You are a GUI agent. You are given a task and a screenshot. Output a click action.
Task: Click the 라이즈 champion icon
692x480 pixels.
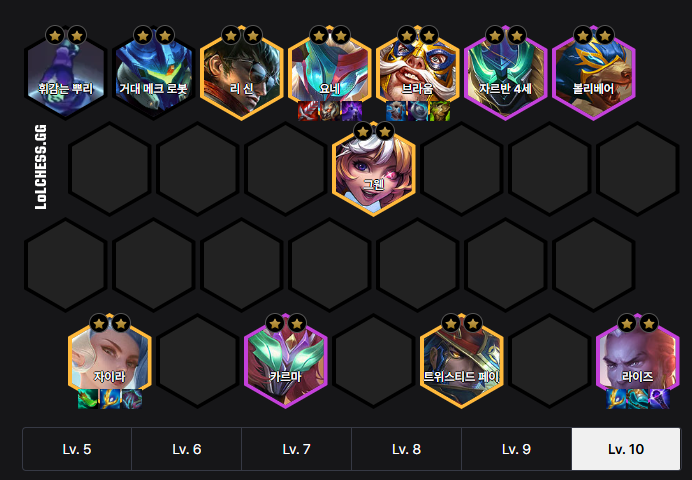click(x=637, y=362)
